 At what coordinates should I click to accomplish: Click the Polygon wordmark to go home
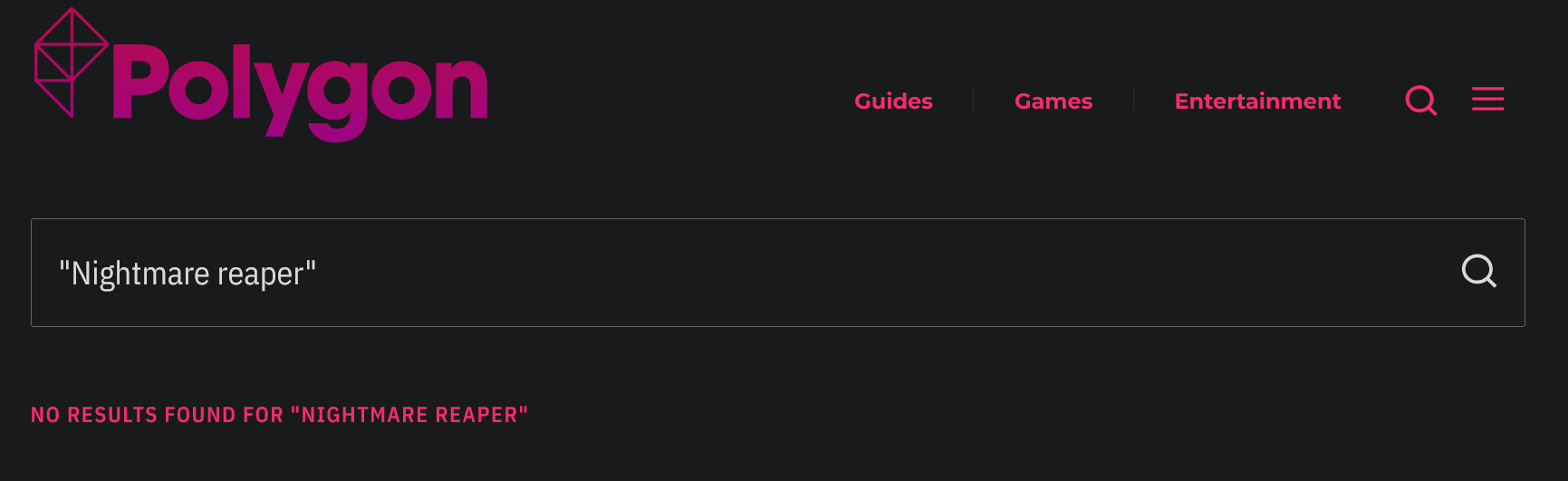300,89
